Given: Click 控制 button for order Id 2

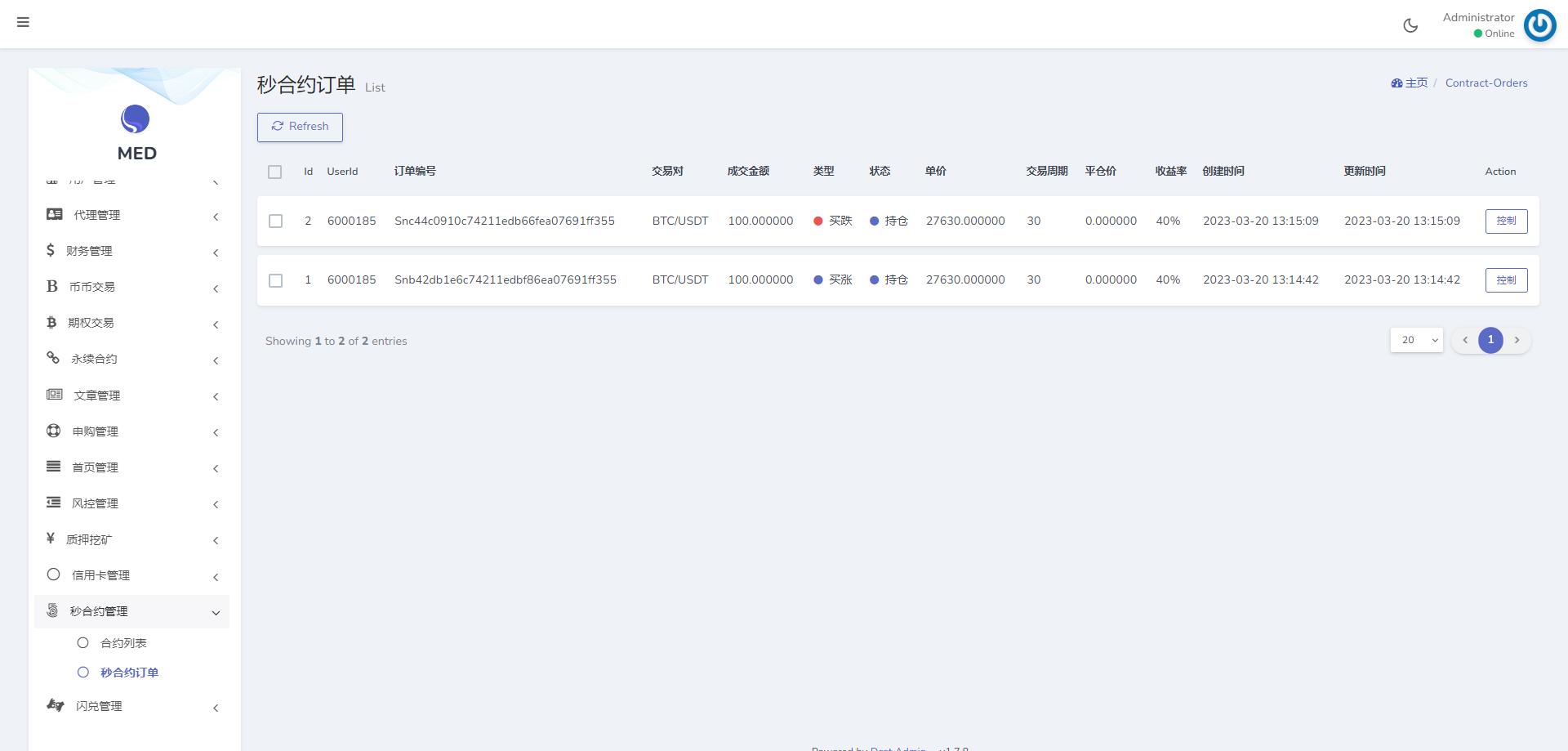Looking at the screenshot, I should tap(1506, 221).
